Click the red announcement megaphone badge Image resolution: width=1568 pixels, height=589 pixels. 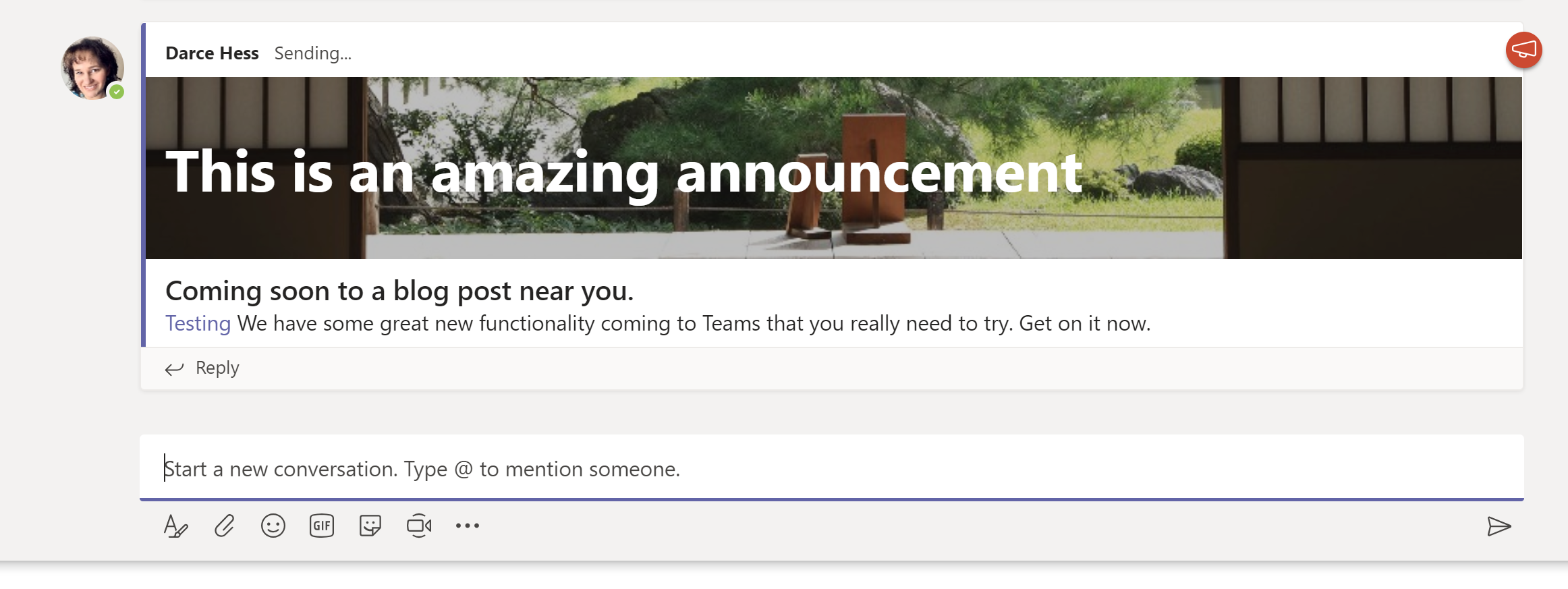pos(1524,50)
